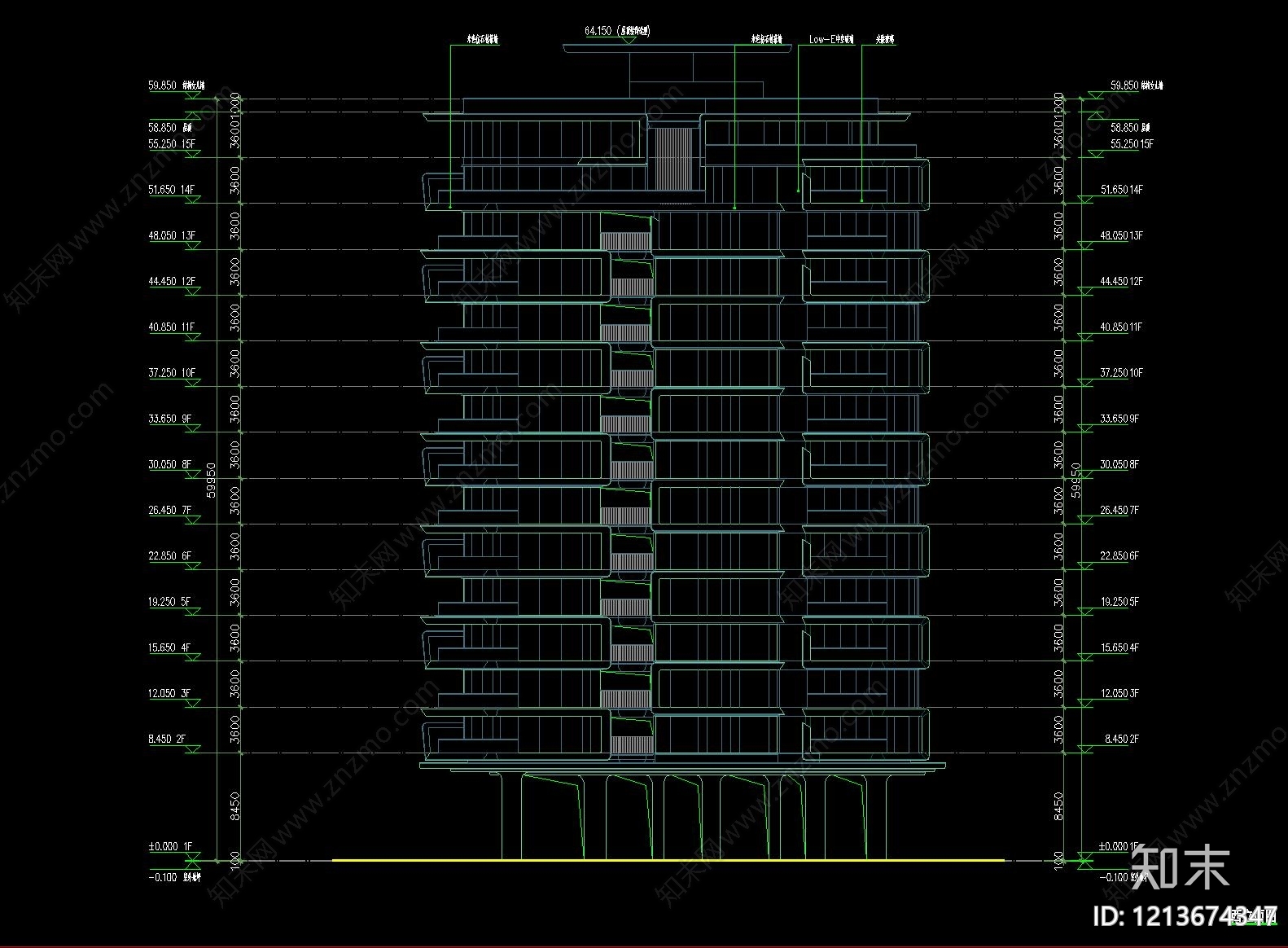Pick the right-side 15.650 4F label
The width and height of the screenshot is (1288, 948).
pyautogui.click(x=1119, y=648)
